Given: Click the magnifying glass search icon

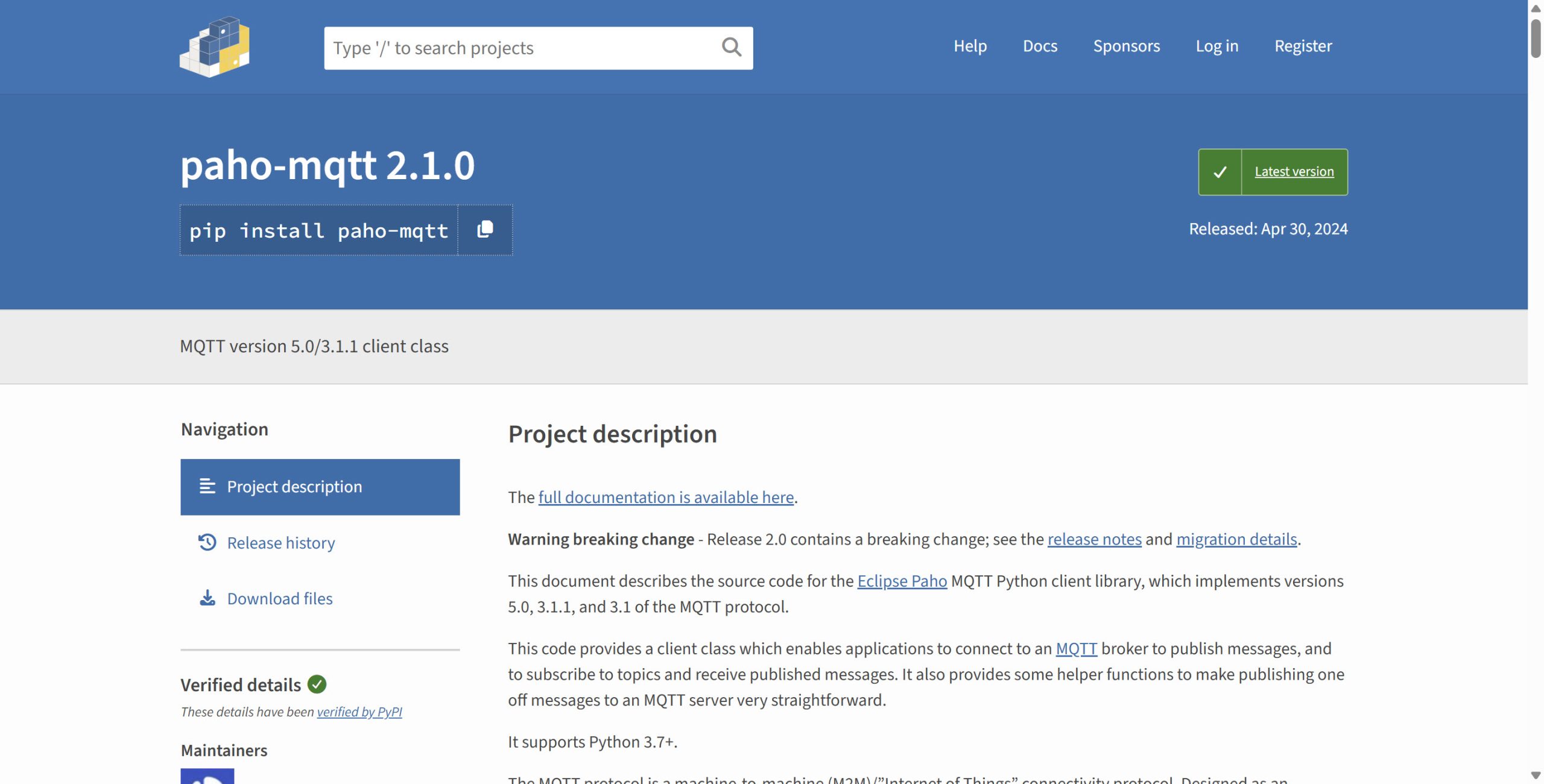Looking at the screenshot, I should tap(731, 47).
